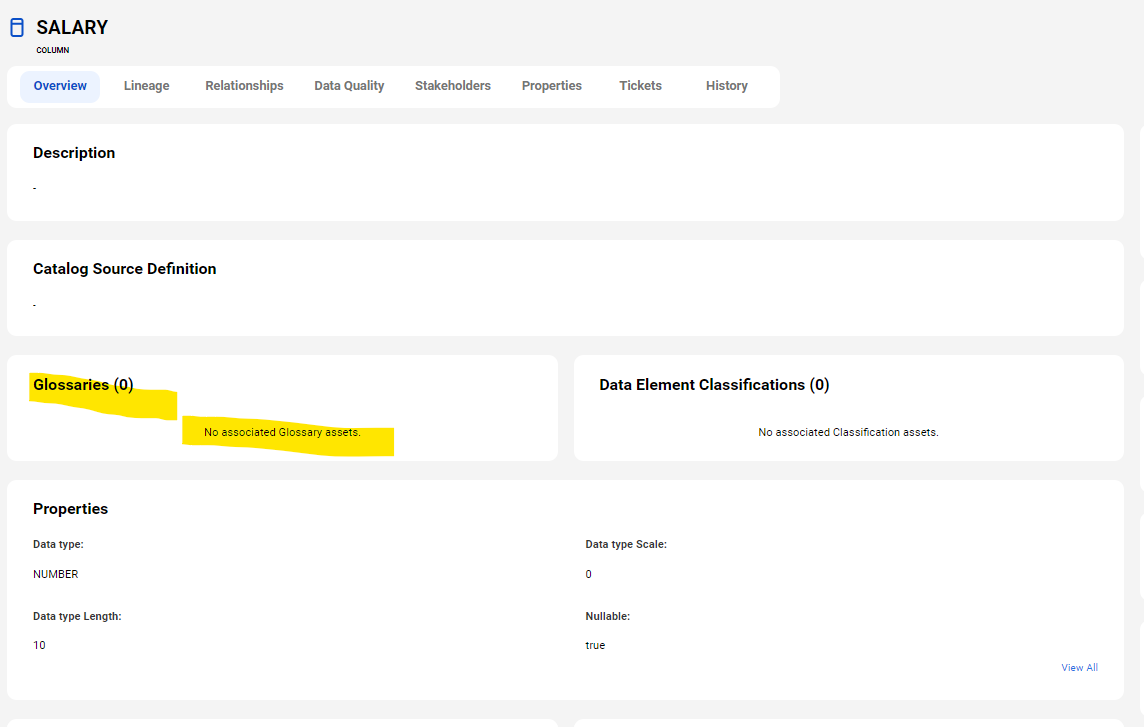Switch to the Lineage tab
Image resolution: width=1144 pixels, height=727 pixels.
(147, 86)
